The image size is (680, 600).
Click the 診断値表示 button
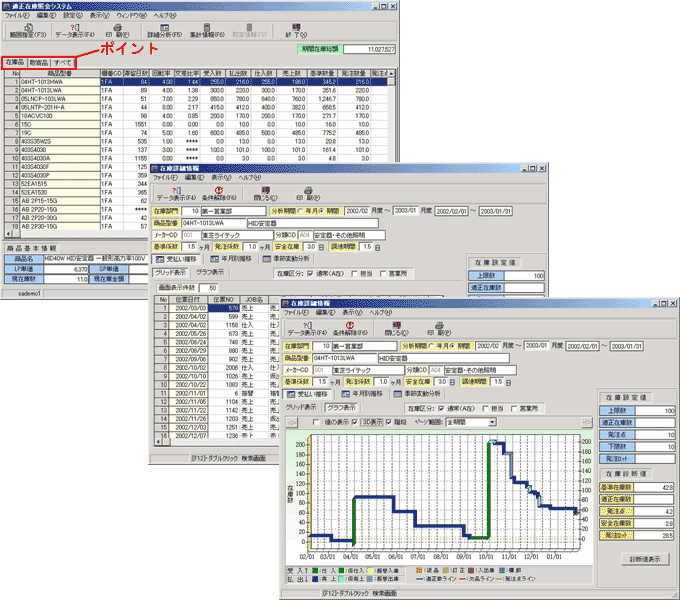pyautogui.click(x=645, y=559)
